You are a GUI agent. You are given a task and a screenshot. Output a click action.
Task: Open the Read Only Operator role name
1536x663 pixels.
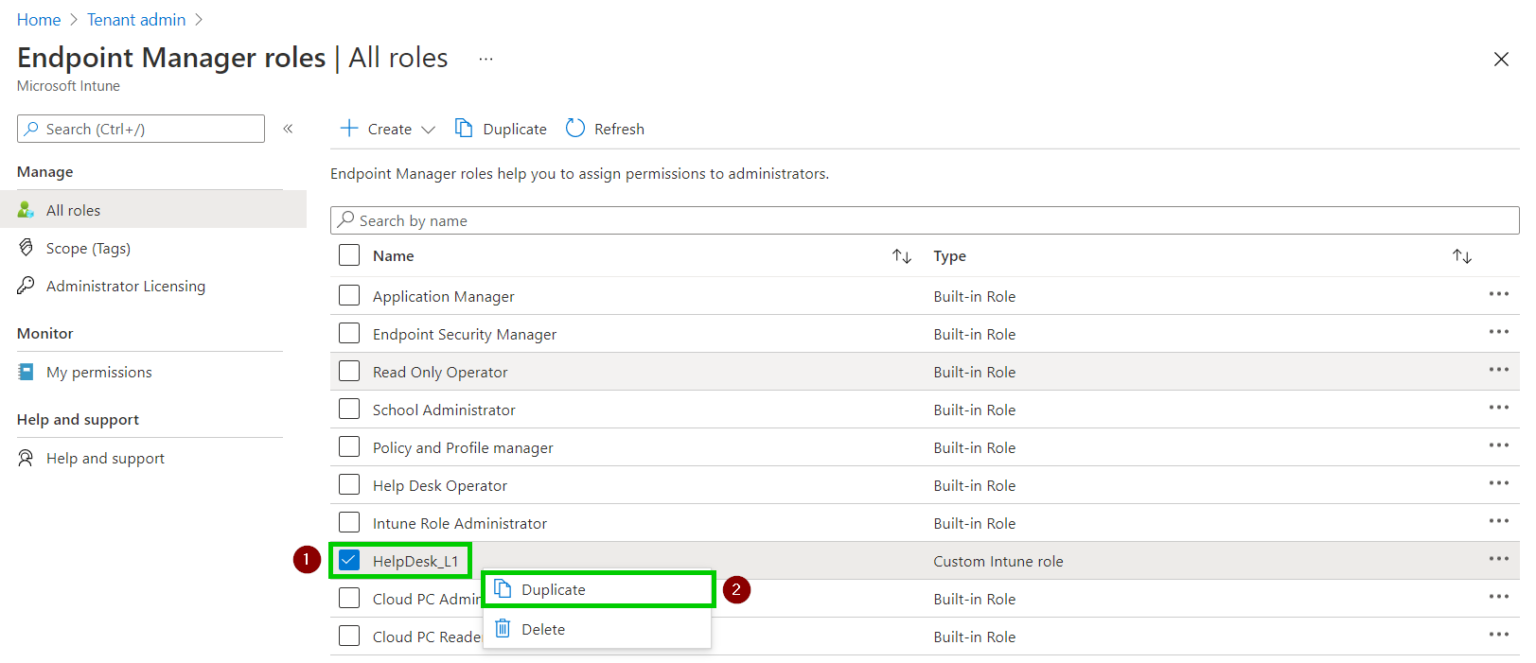point(440,372)
